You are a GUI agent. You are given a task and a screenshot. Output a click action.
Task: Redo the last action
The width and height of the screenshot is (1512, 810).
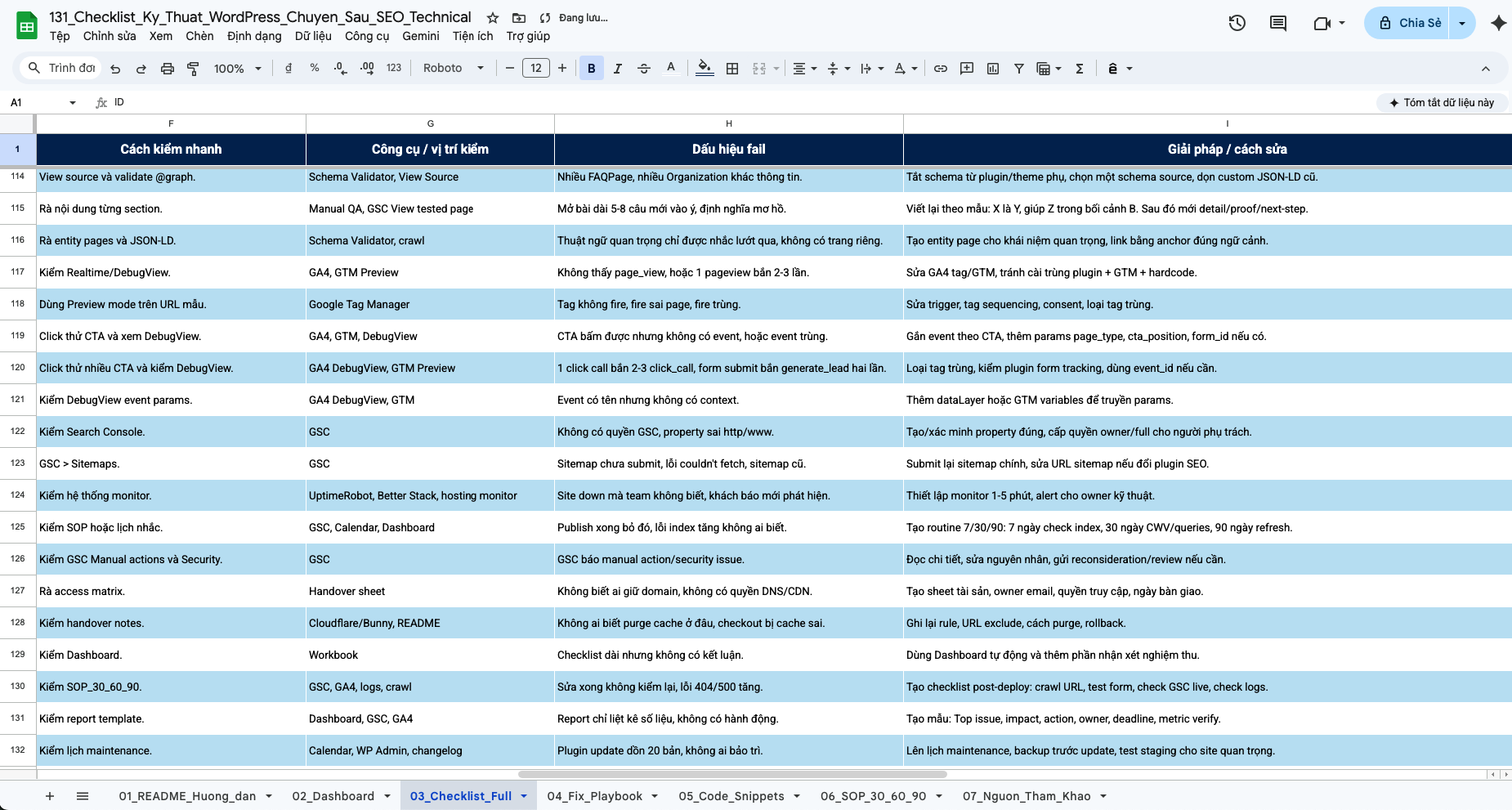[x=141, y=69]
